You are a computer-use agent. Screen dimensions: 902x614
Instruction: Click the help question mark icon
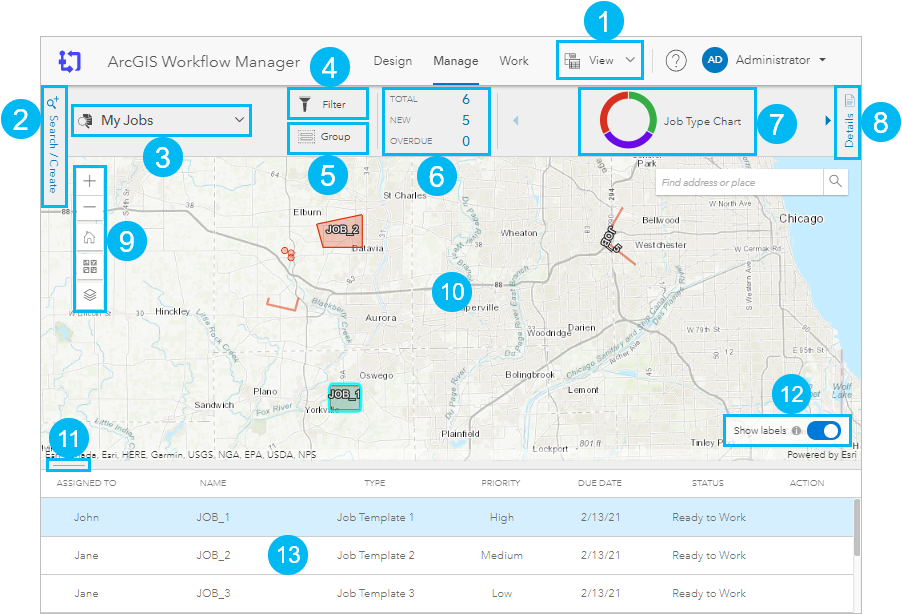click(676, 60)
